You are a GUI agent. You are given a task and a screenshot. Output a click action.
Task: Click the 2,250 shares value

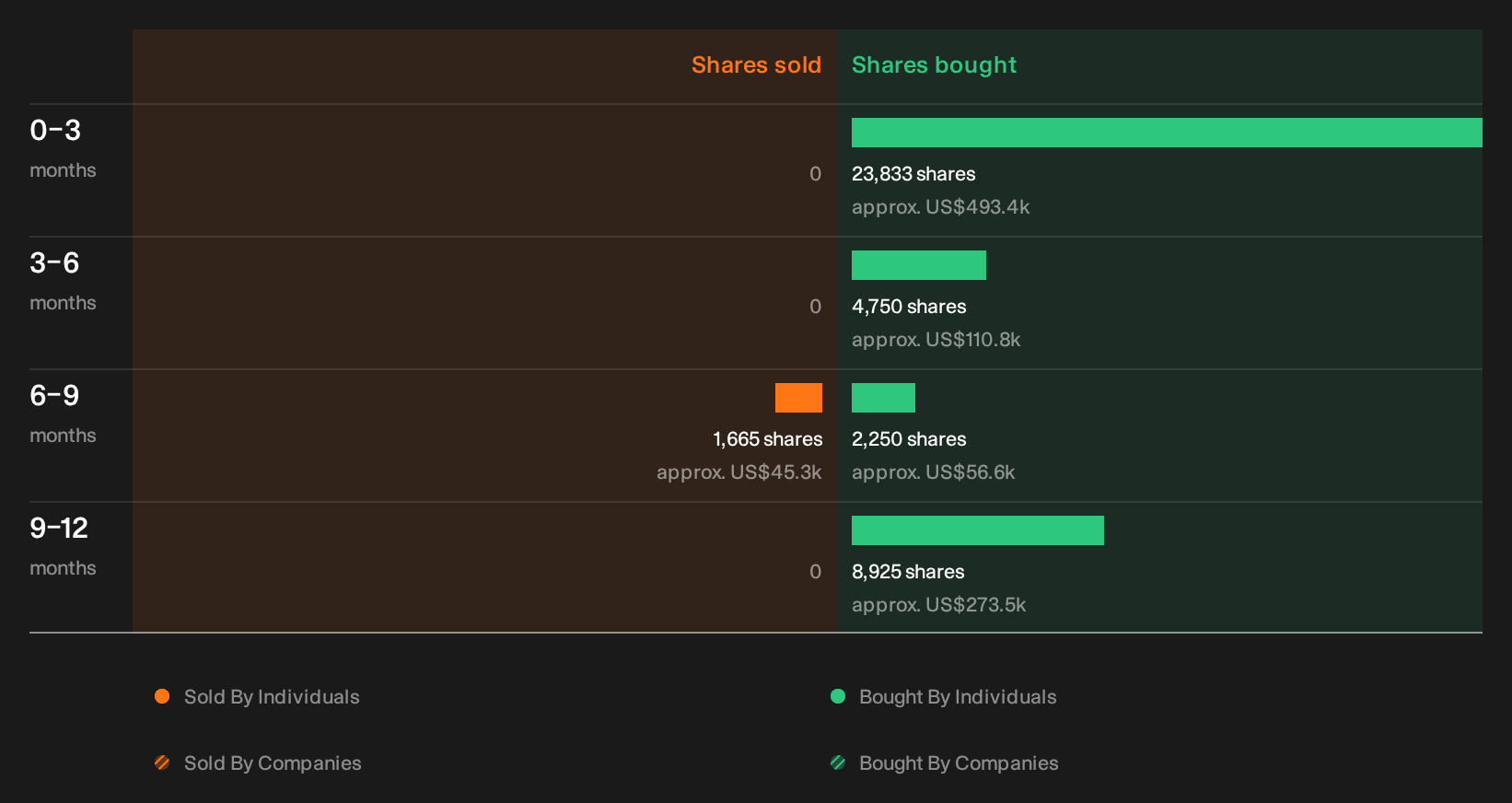pyautogui.click(x=909, y=439)
